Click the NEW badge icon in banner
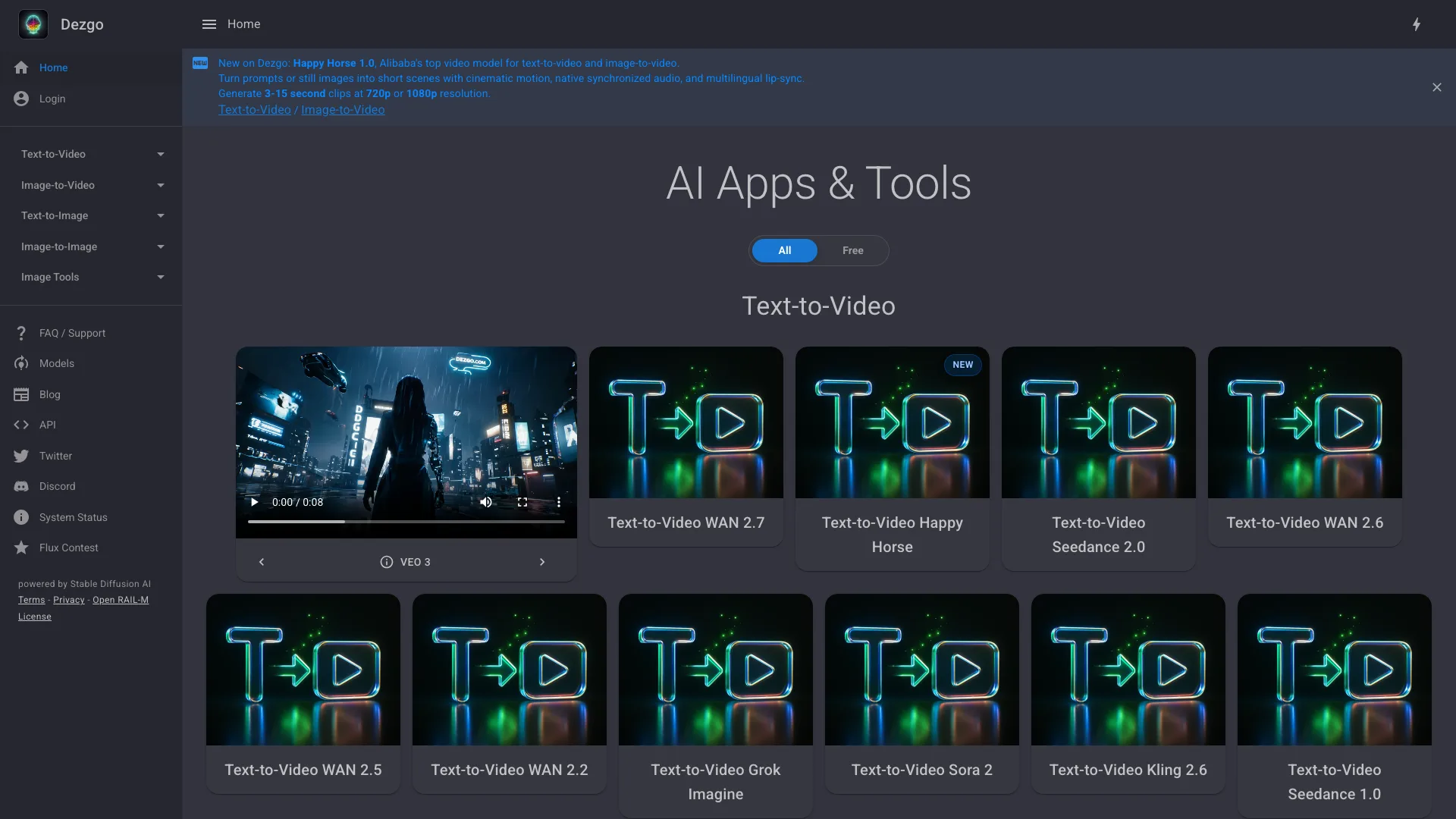The height and width of the screenshot is (819, 1456). pos(200,63)
